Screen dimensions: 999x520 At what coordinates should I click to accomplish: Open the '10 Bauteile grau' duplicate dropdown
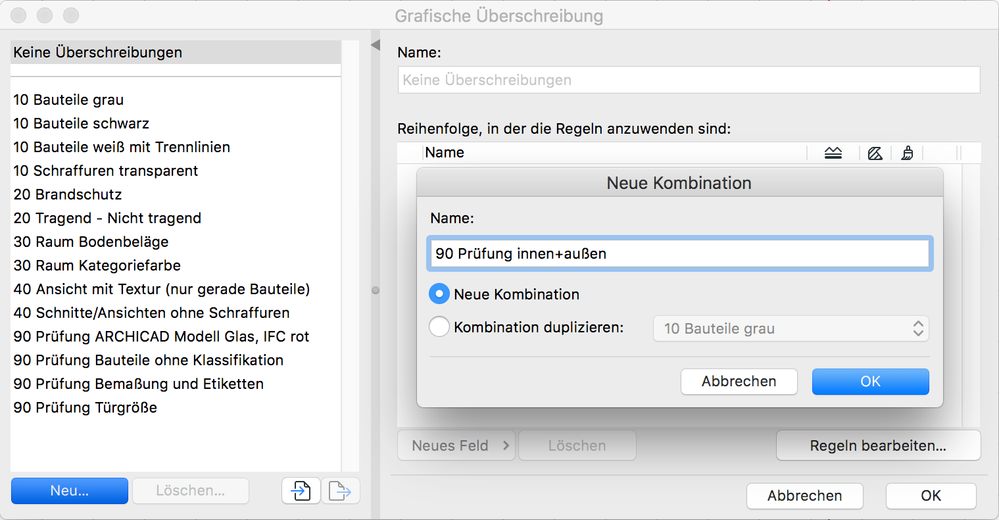click(790, 328)
